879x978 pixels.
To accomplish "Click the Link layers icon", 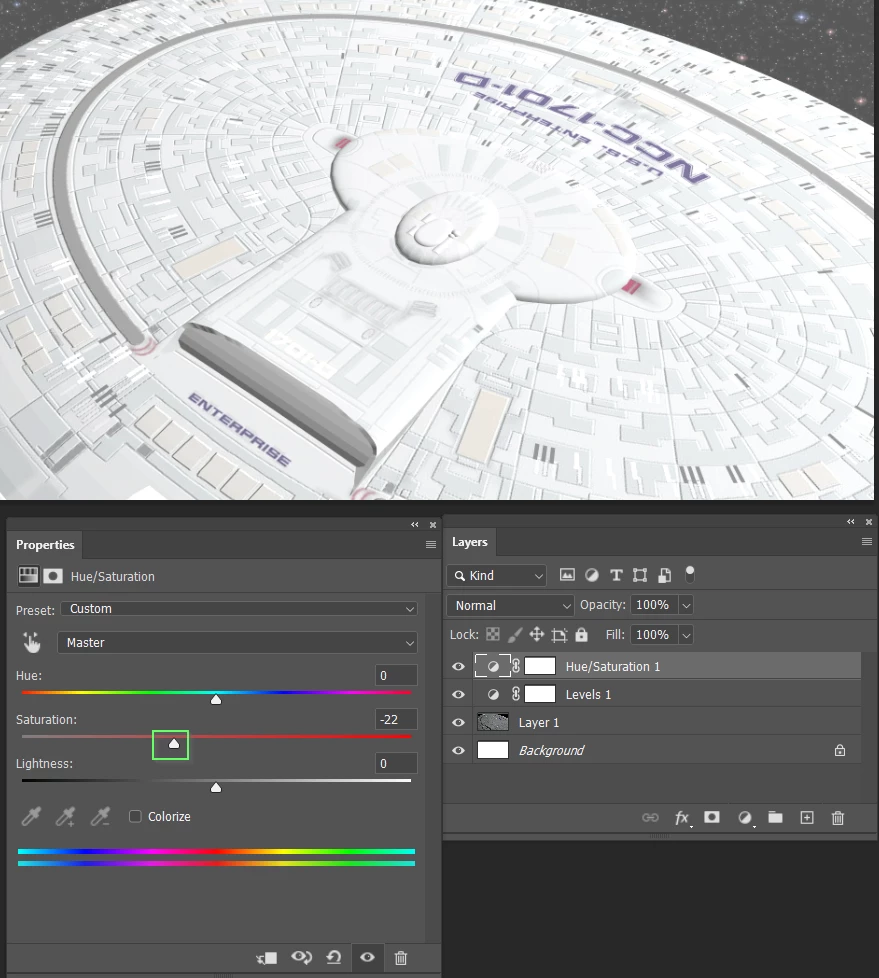I will tap(650, 817).
